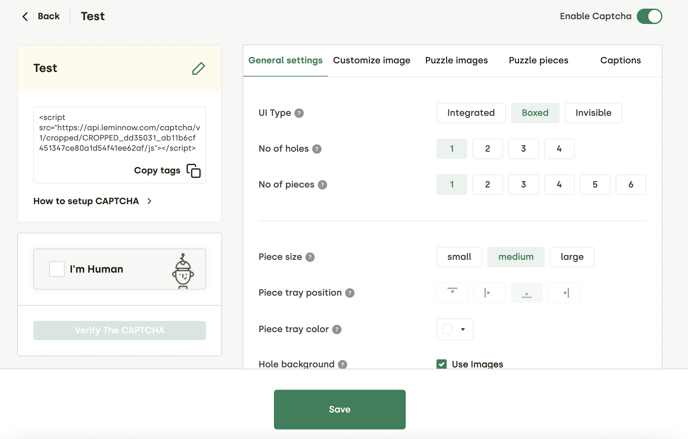Image resolution: width=688 pixels, height=439 pixels.
Task: Select Integrated UI type
Action: [x=471, y=113]
